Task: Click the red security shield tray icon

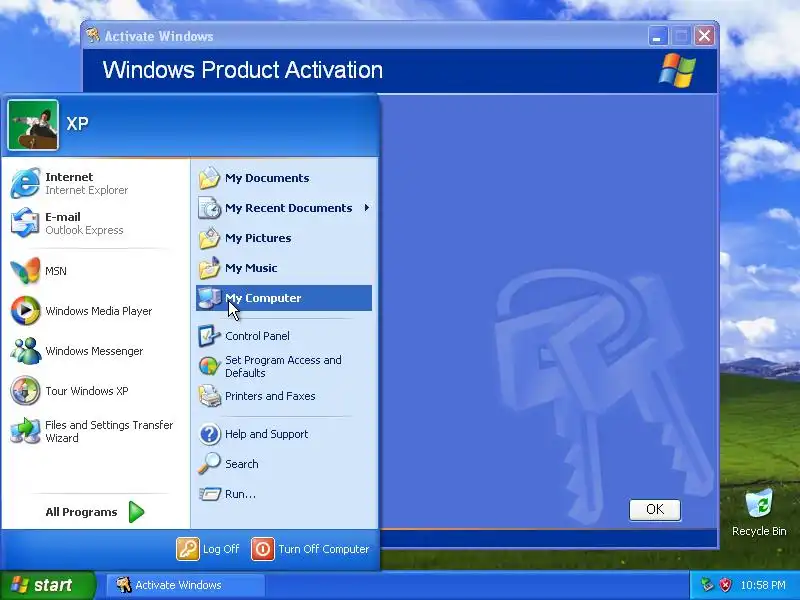Action: pos(725,585)
